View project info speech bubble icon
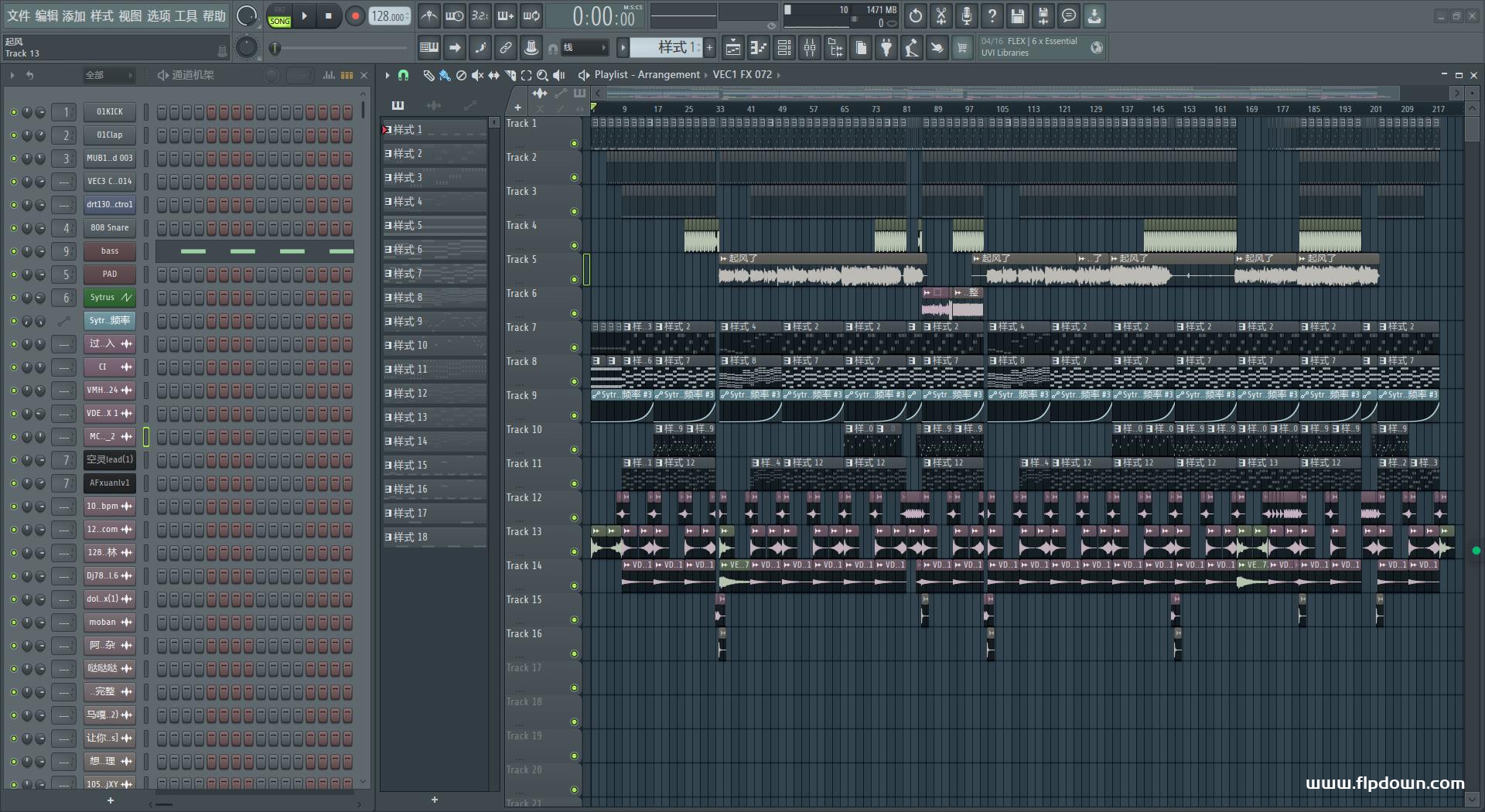The width and height of the screenshot is (1485, 812). coord(1069,15)
